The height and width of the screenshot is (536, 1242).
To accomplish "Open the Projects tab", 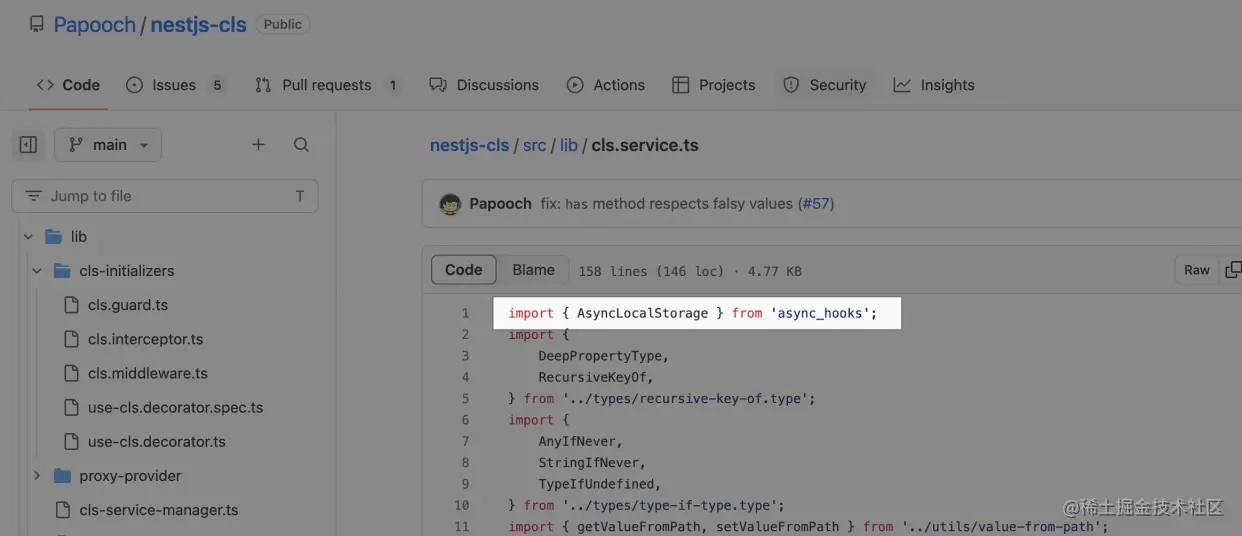I will [714, 85].
